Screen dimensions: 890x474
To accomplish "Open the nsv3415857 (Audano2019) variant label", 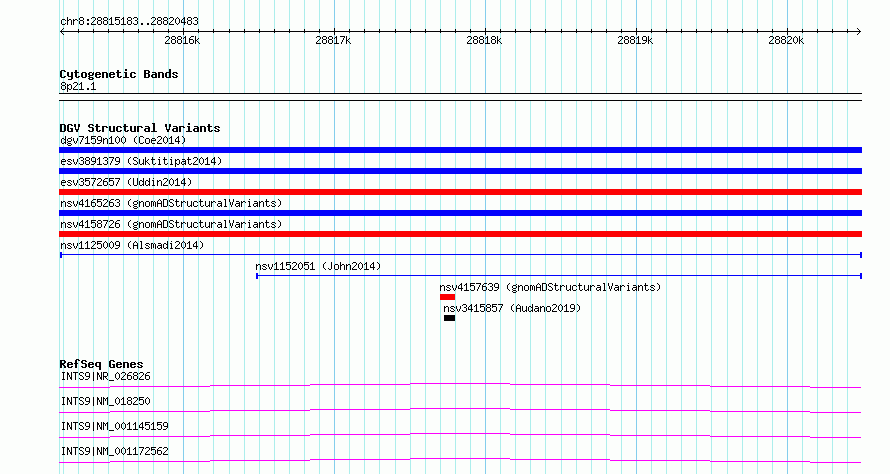I will pyautogui.click(x=512, y=308).
